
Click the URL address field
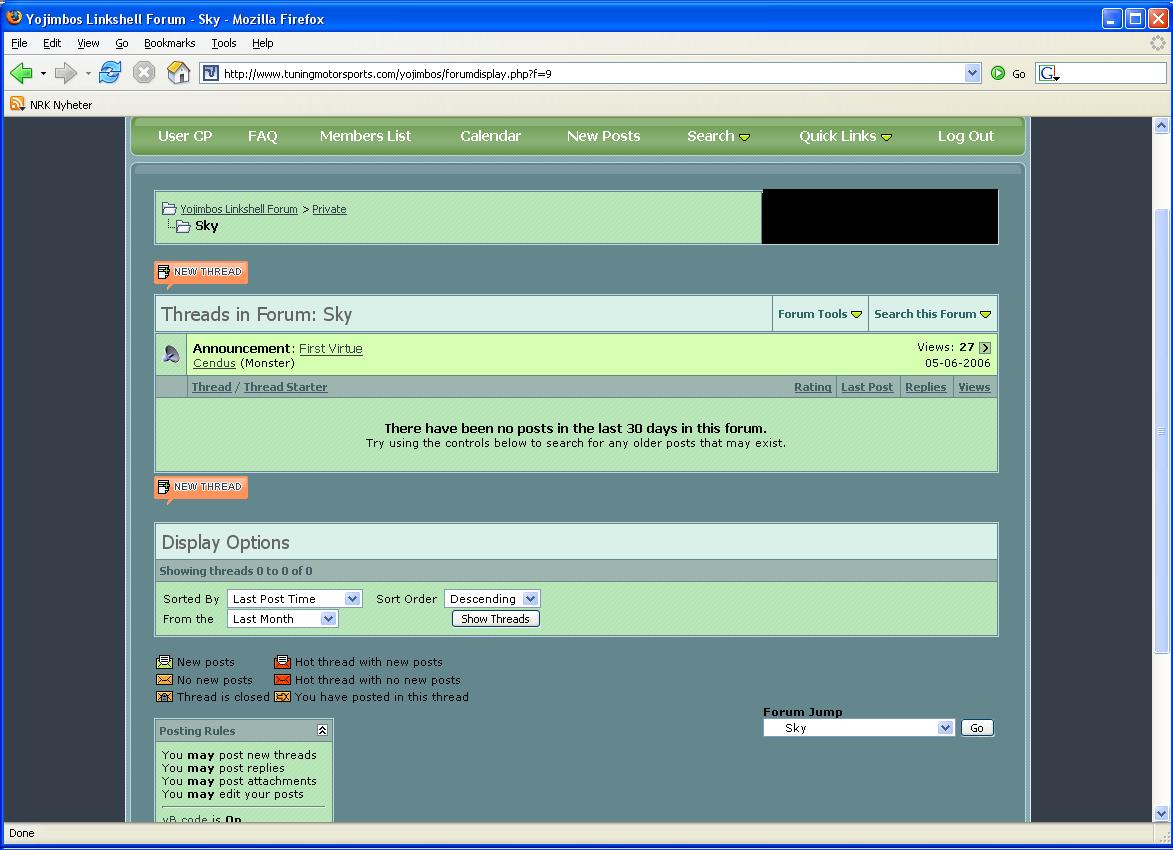(x=590, y=73)
